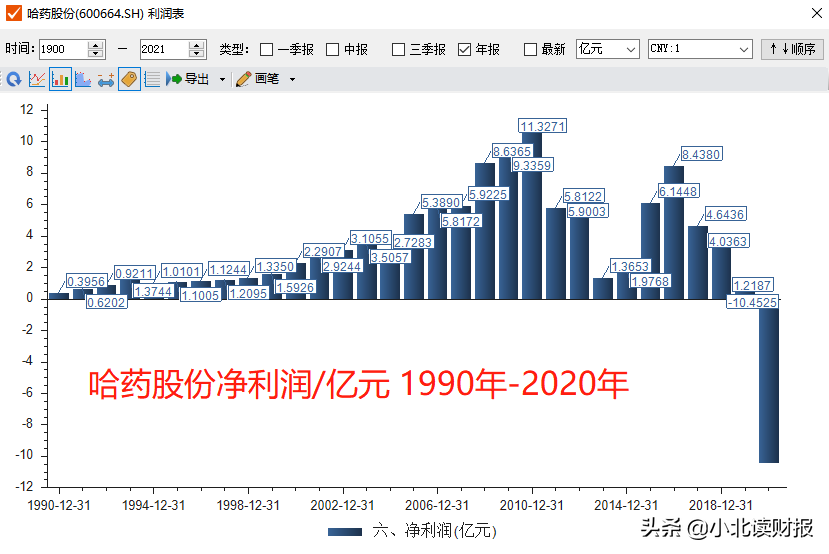Viewport: 829px width, 554px height.
Task: Click the x-axis label 2018-12-31
Action: tap(720, 505)
